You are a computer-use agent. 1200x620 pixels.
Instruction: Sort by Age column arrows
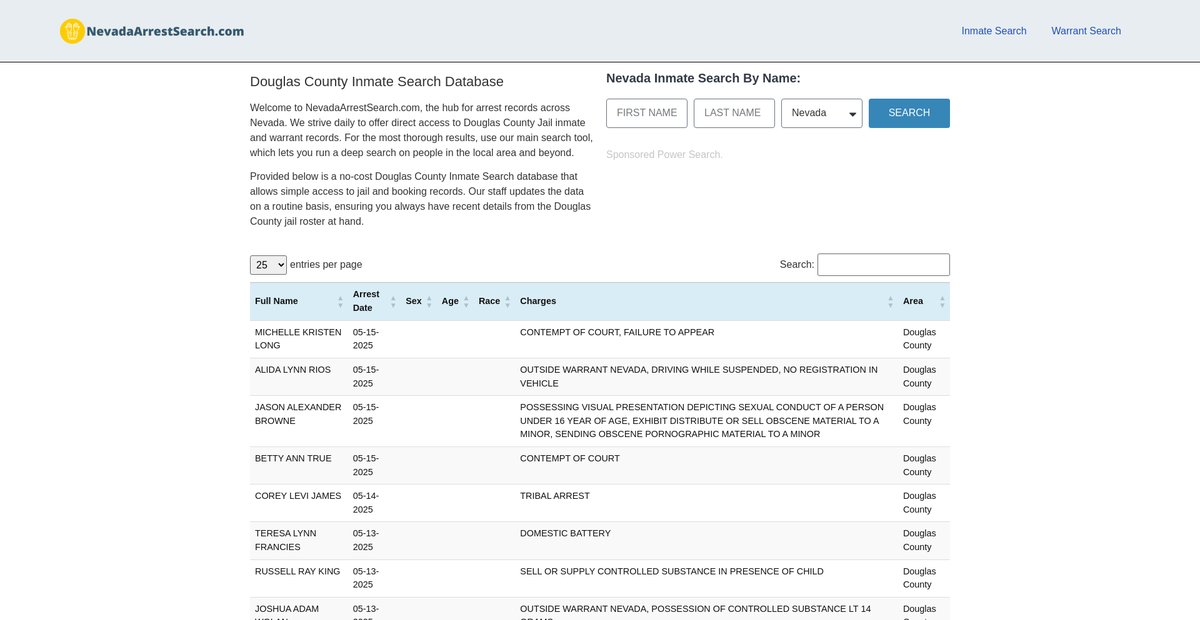[466, 301]
